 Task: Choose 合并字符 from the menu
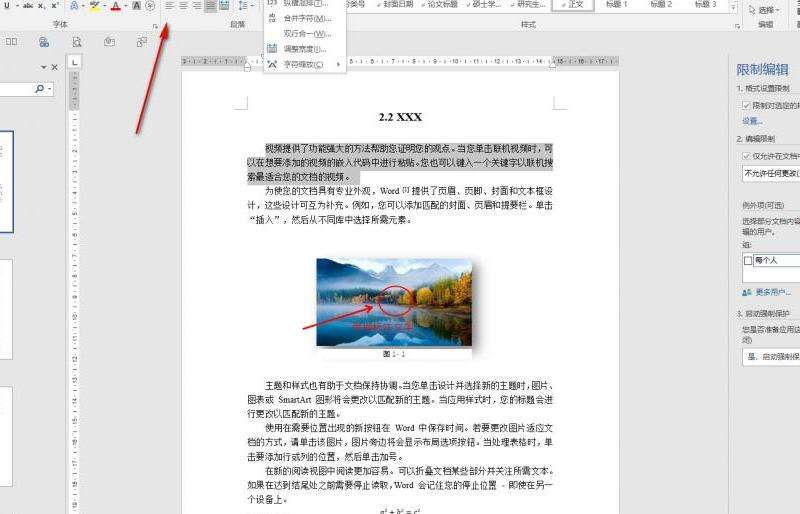(x=305, y=18)
